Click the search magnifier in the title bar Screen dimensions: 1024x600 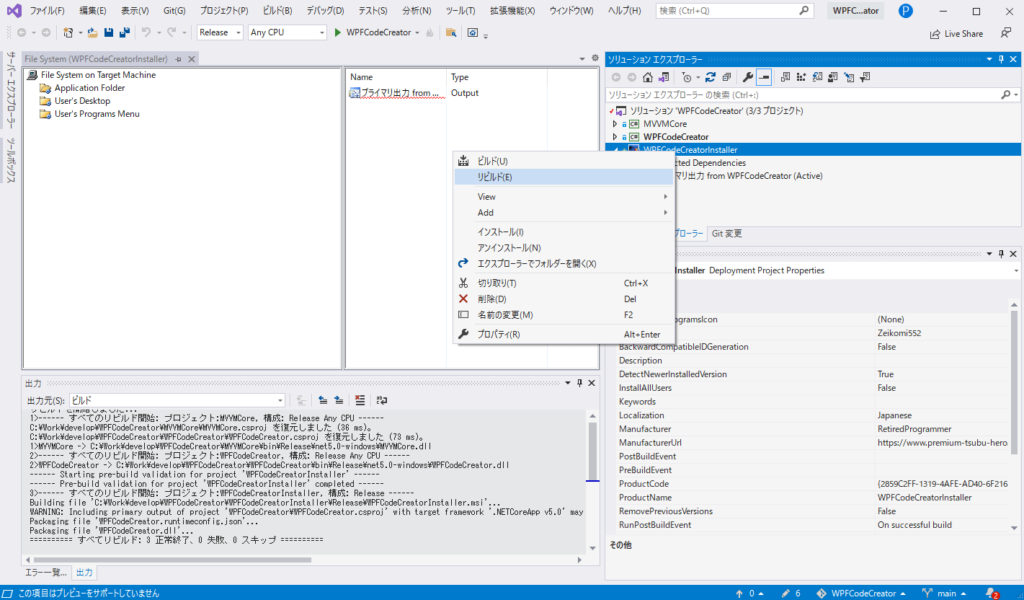tap(804, 10)
